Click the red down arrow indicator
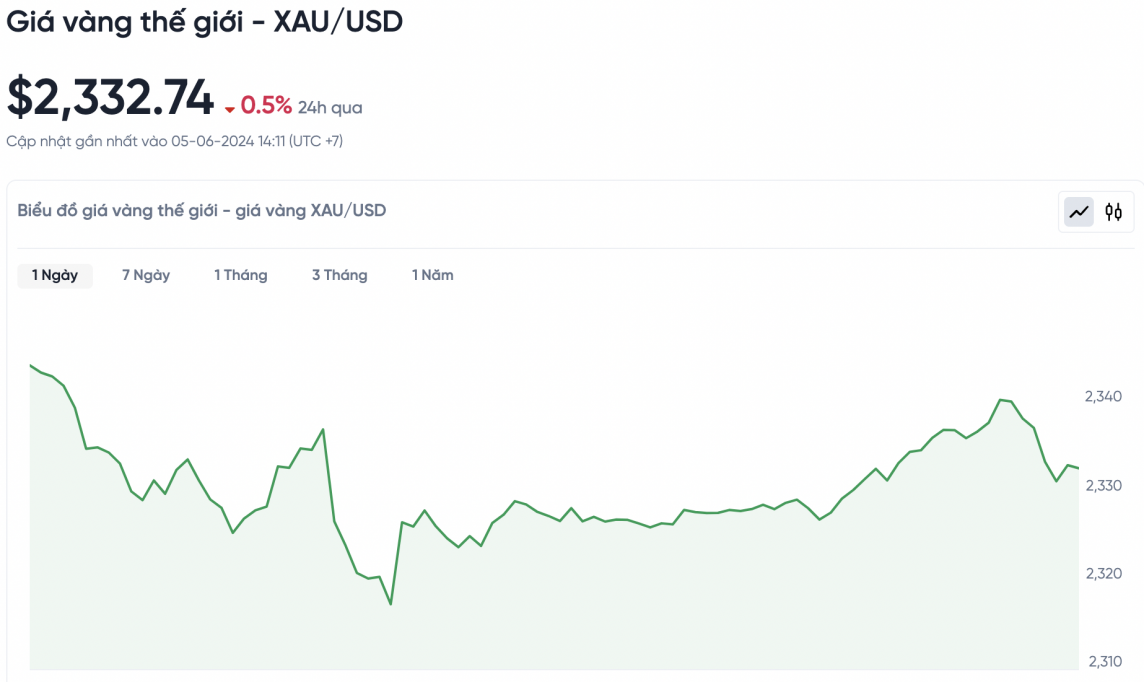The height and width of the screenshot is (682, 1144). click(230, 109)
